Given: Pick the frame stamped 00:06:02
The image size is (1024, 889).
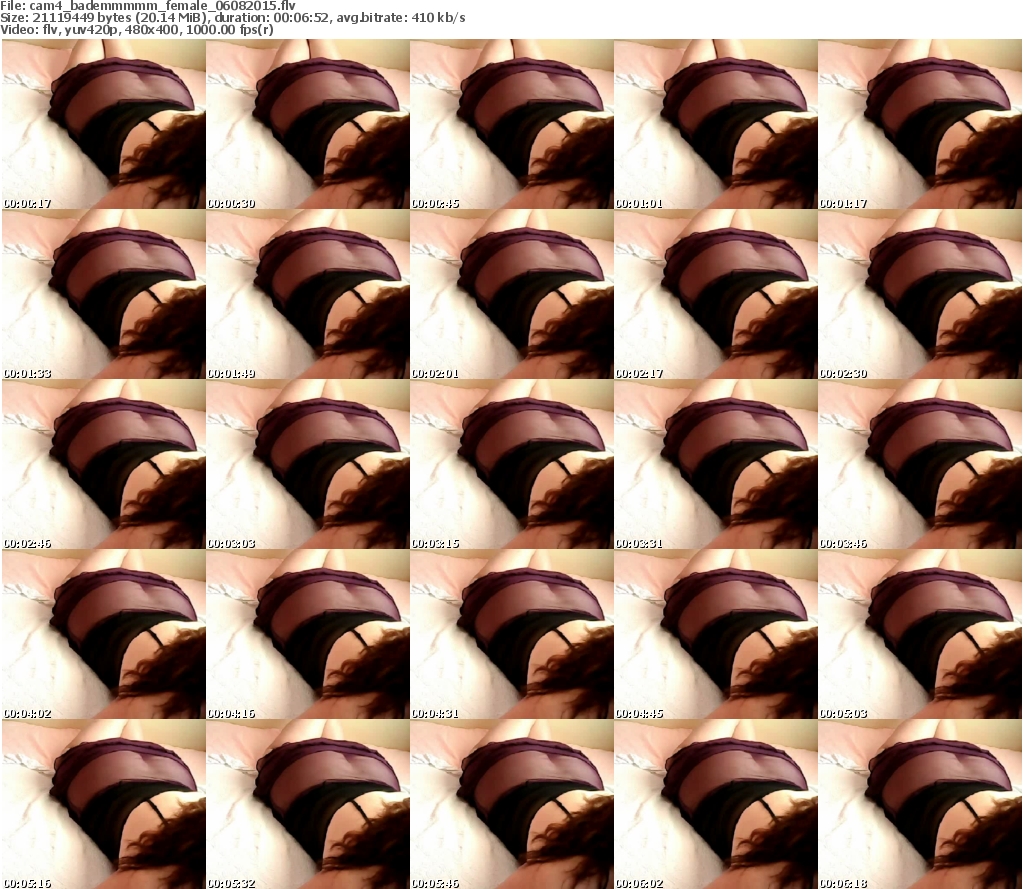Looking at the screenshot, I should (x=716, y=804).
